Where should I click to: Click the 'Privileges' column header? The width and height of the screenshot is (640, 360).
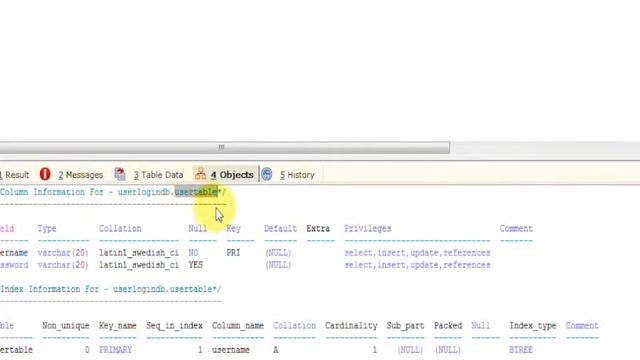[368, 229]
